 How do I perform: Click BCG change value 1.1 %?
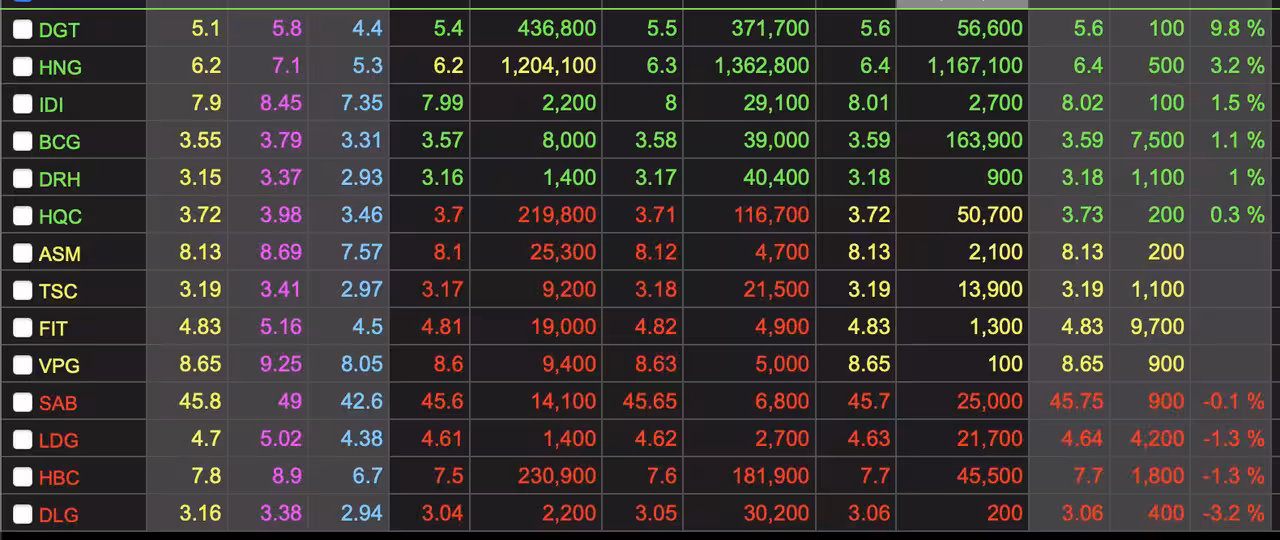click(x=1237, y=140)
